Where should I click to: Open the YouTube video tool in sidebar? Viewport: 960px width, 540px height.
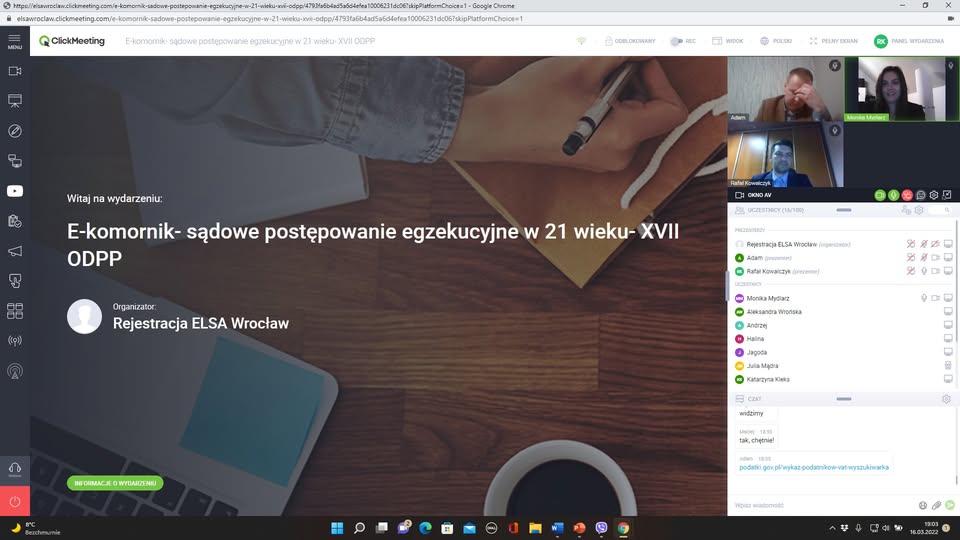coord(15,191)
